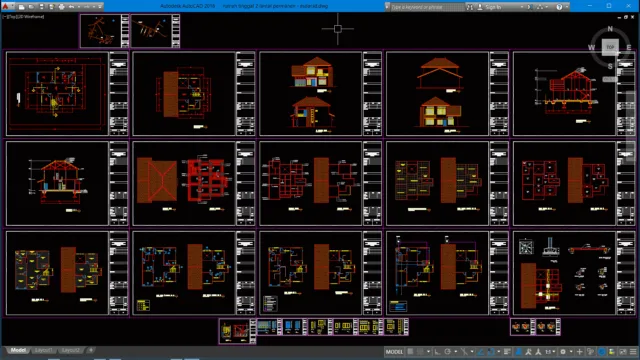Click the Save icon in Quick Access toolbar
The image size is (640, 360).
[42, 7]
